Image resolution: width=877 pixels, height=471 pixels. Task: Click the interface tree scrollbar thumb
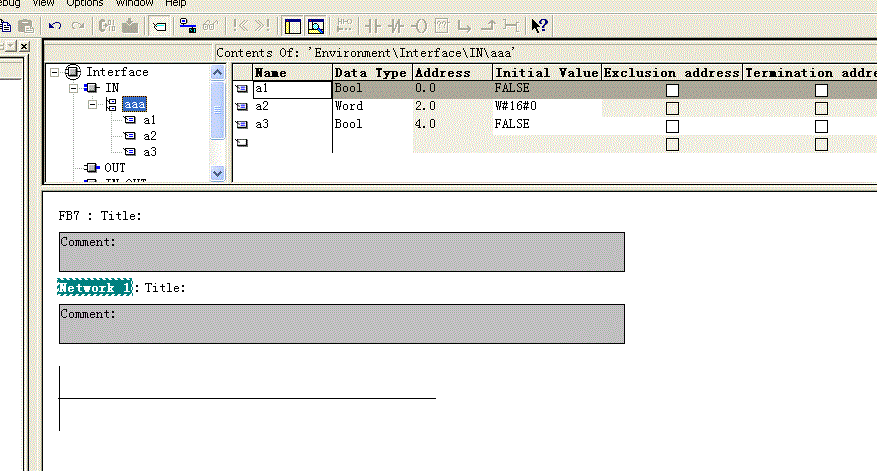tap(217, 110)
